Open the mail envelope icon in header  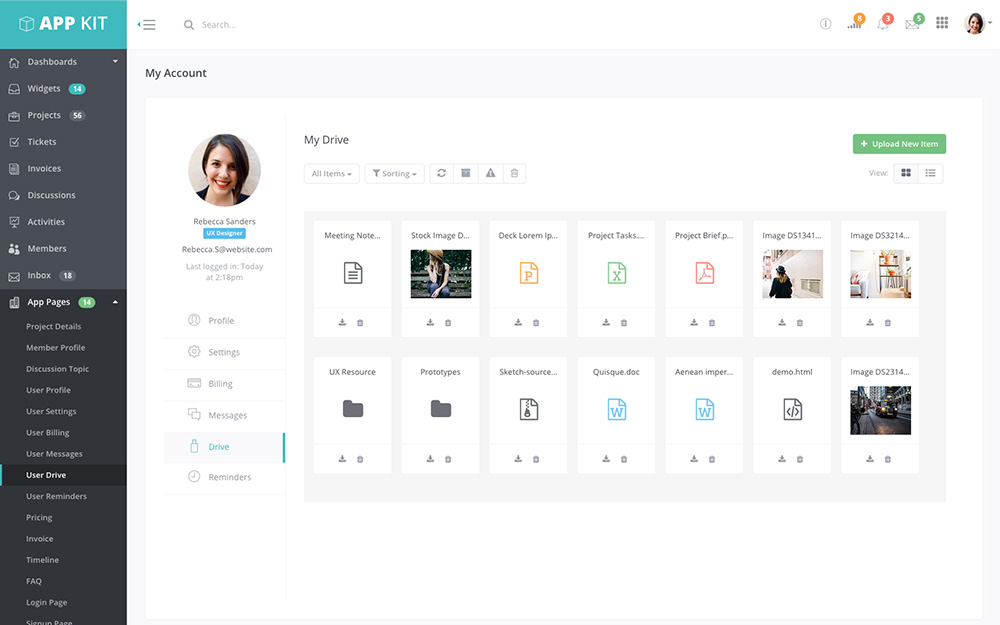[912, 24]
